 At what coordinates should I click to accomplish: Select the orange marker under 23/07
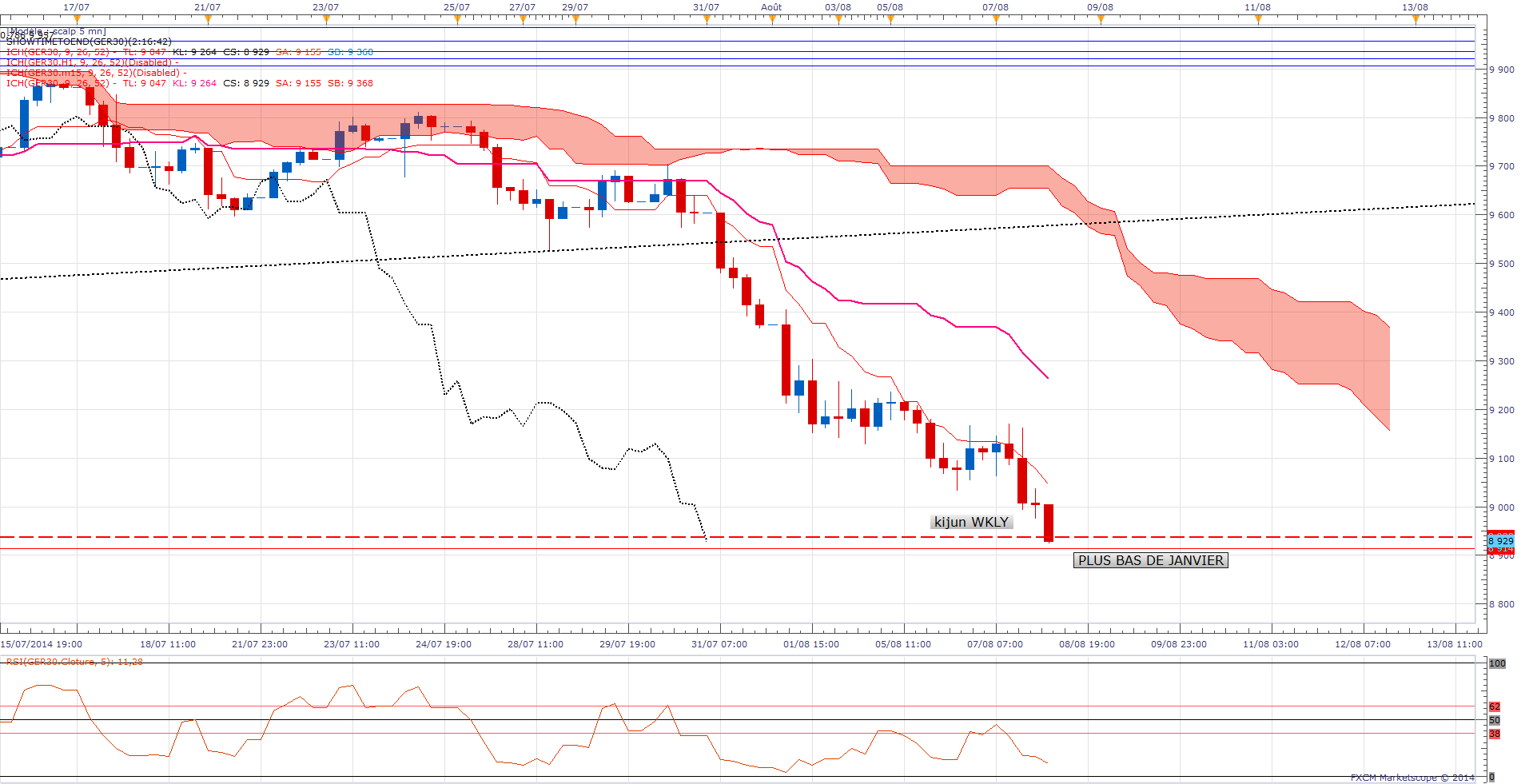click(x=326, y=19)
